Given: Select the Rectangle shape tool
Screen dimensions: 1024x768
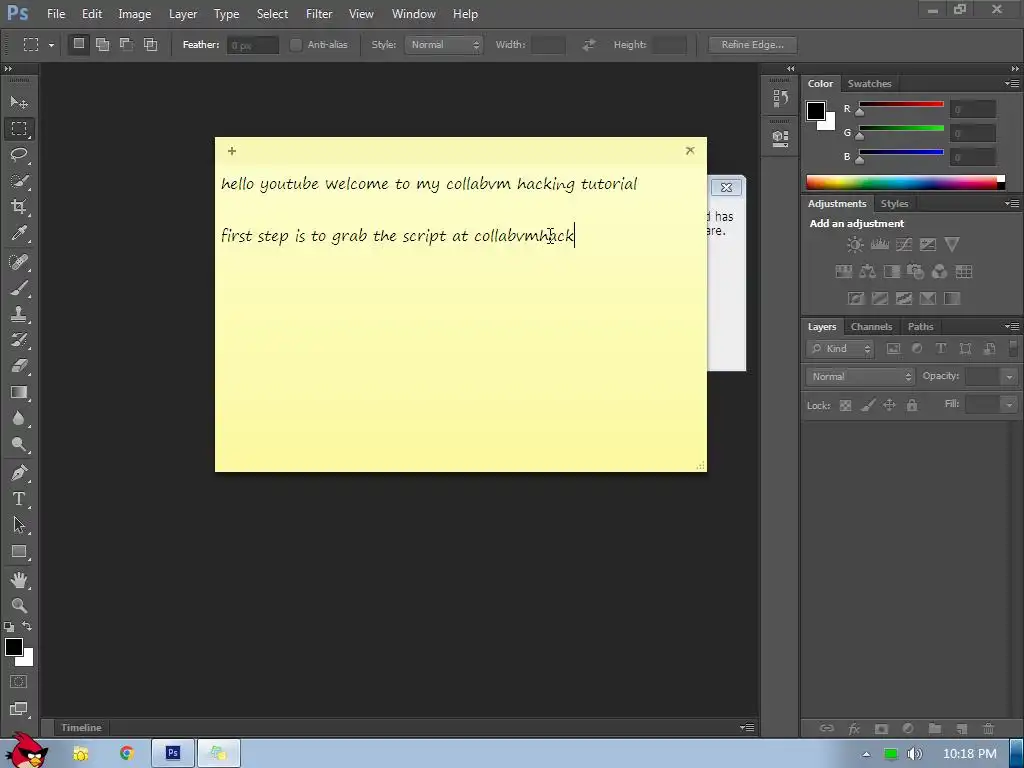Looking at the screenshot, I should point(19,552).
